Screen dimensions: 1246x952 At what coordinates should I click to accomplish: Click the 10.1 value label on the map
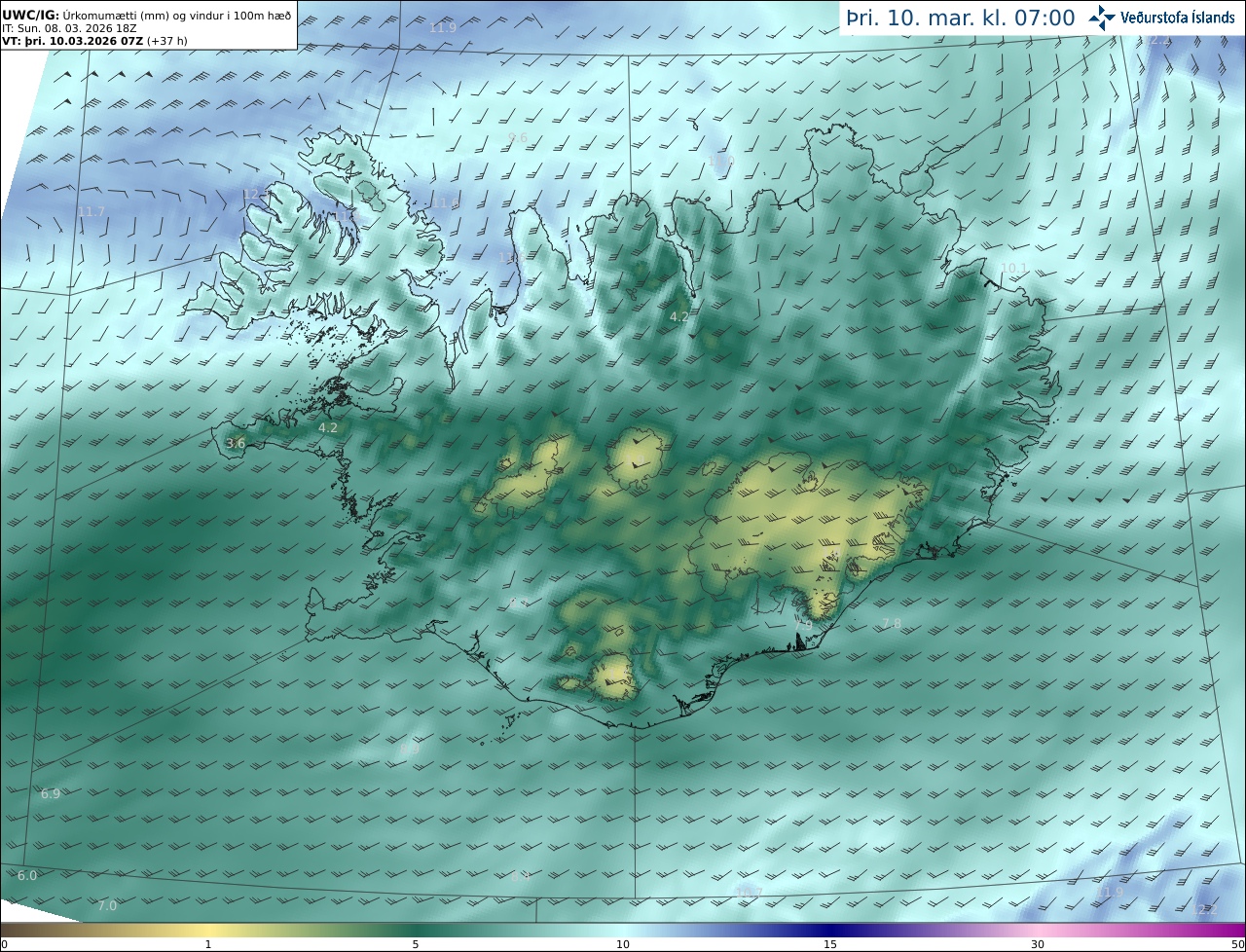coord(1014,268)
